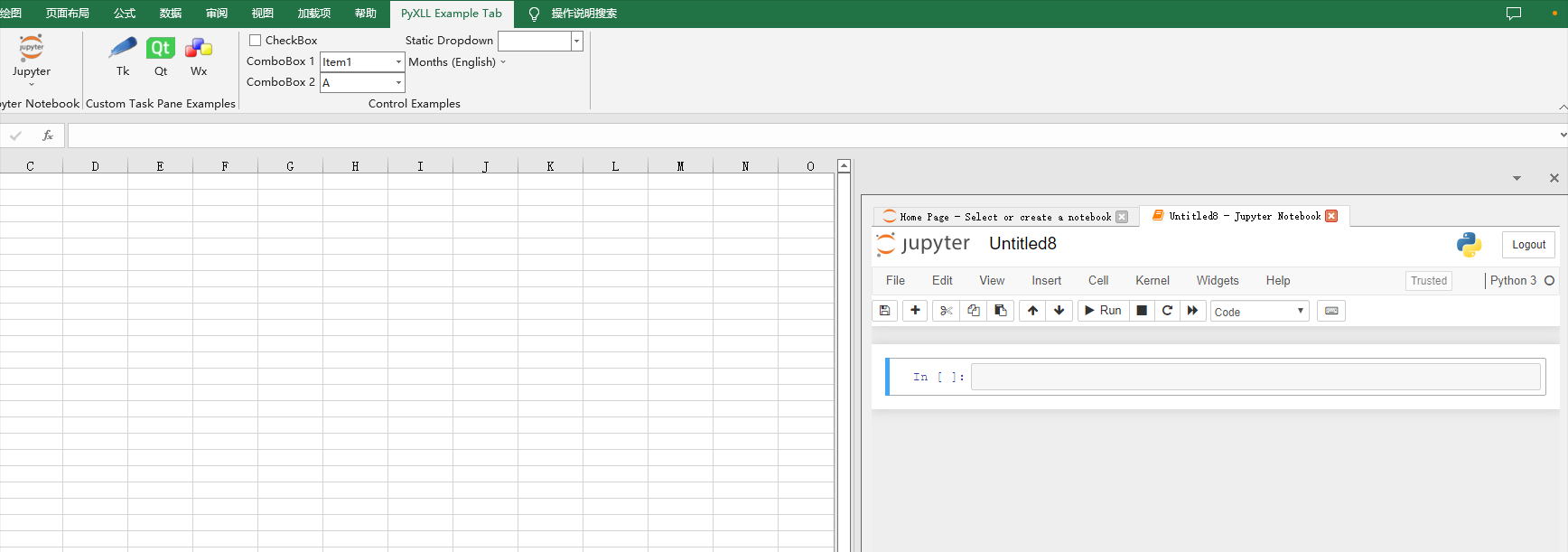This screenshot has width=1568, height=552.
Task: Toggle the CheckBox control
Action: click(256, 41)
